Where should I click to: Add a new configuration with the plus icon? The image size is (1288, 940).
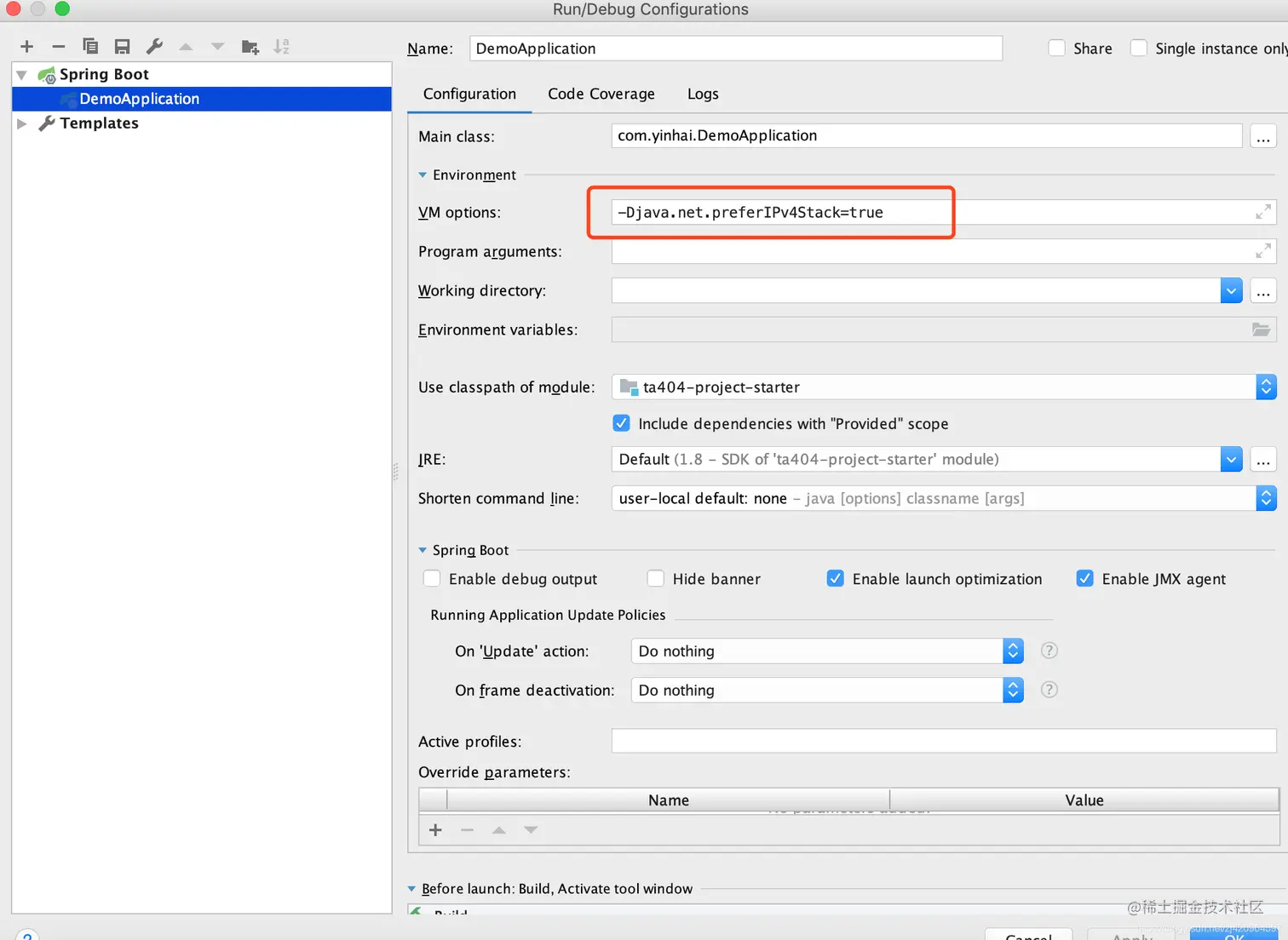(x=26, y=47)
